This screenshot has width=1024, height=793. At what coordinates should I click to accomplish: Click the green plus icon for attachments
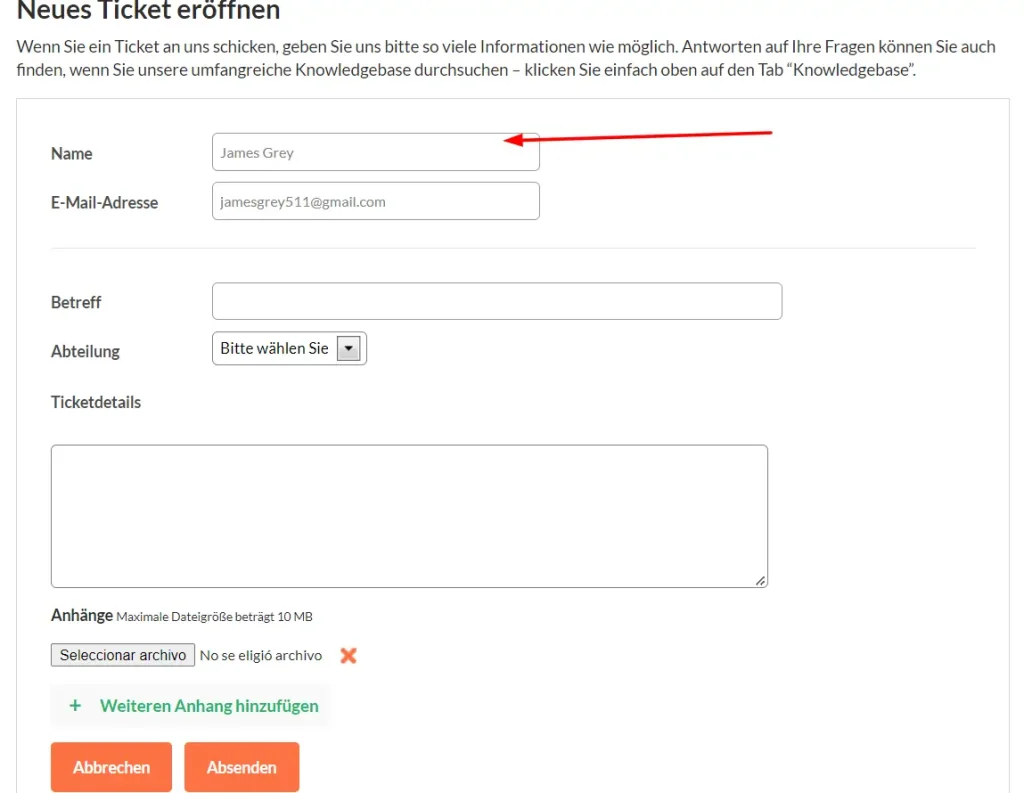[x=75, y=706]
